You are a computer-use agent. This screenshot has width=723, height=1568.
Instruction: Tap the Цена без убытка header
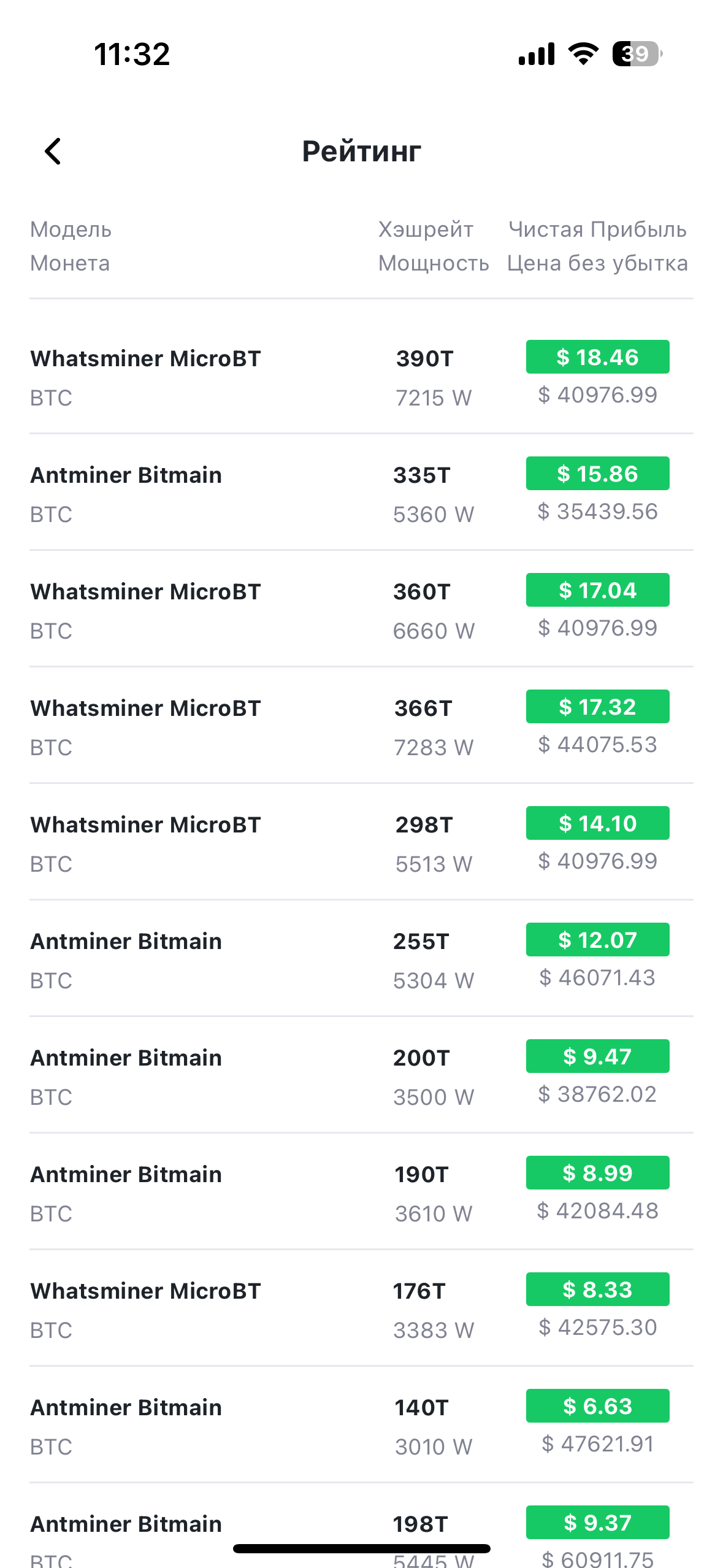597,263
